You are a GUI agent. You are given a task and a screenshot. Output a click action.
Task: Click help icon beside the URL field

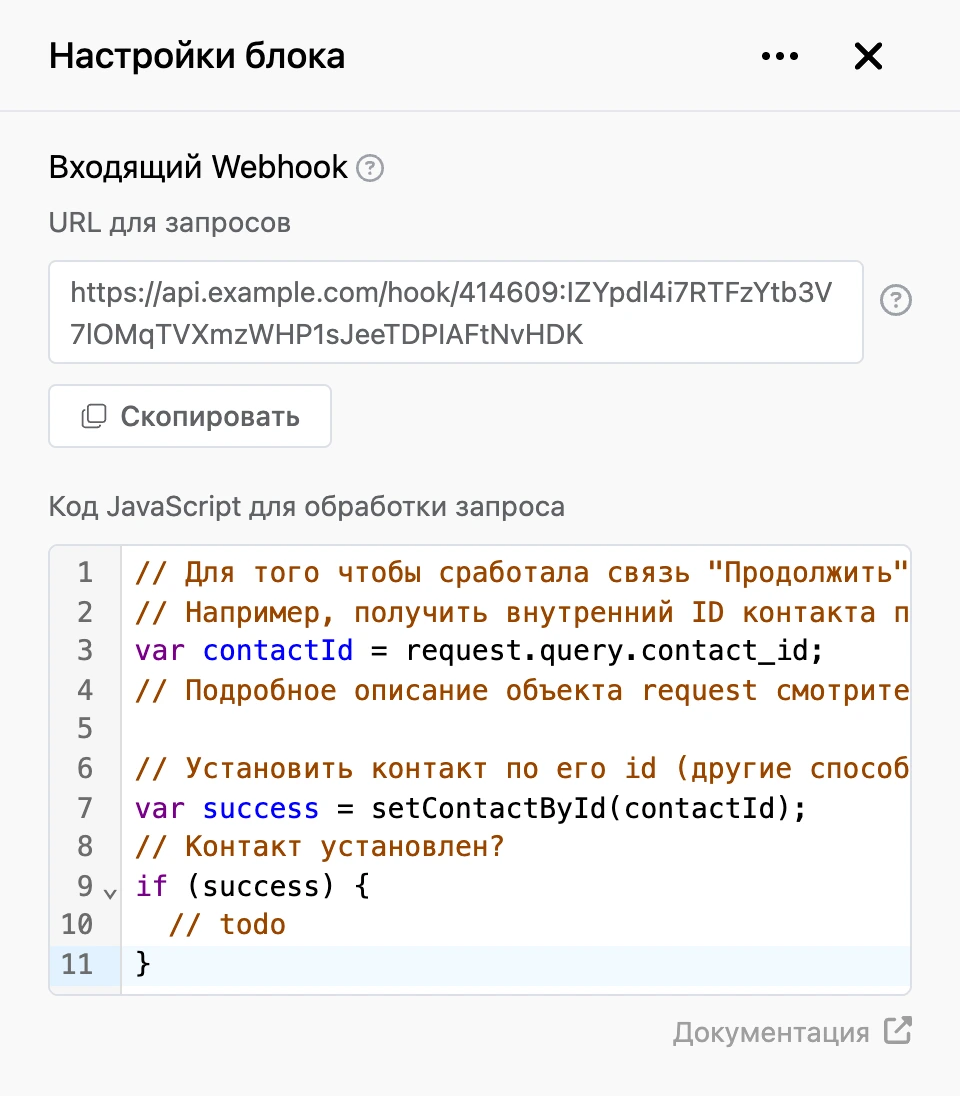896,300
